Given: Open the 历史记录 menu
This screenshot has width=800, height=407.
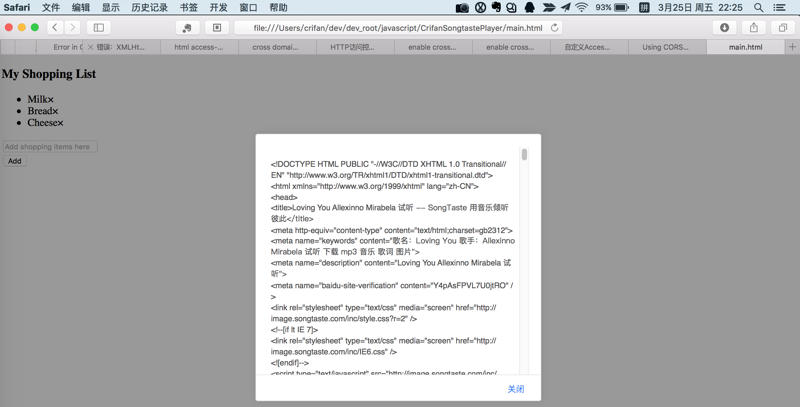Looking at the screenshot, I should pyautogui.click(x=149, y=7).
